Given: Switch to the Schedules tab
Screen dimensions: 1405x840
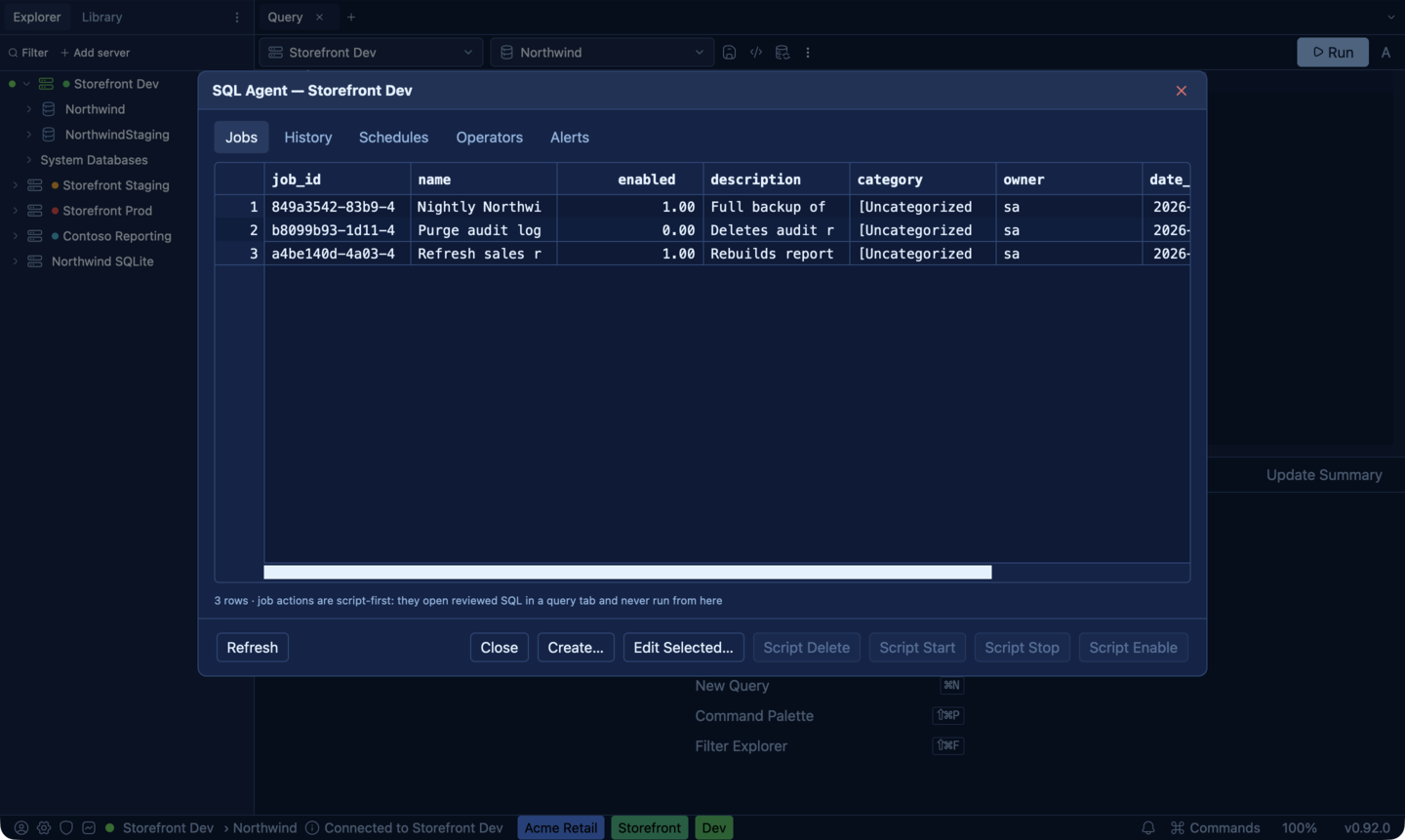Looking at the screenshot, I should [x=393, y=138].
